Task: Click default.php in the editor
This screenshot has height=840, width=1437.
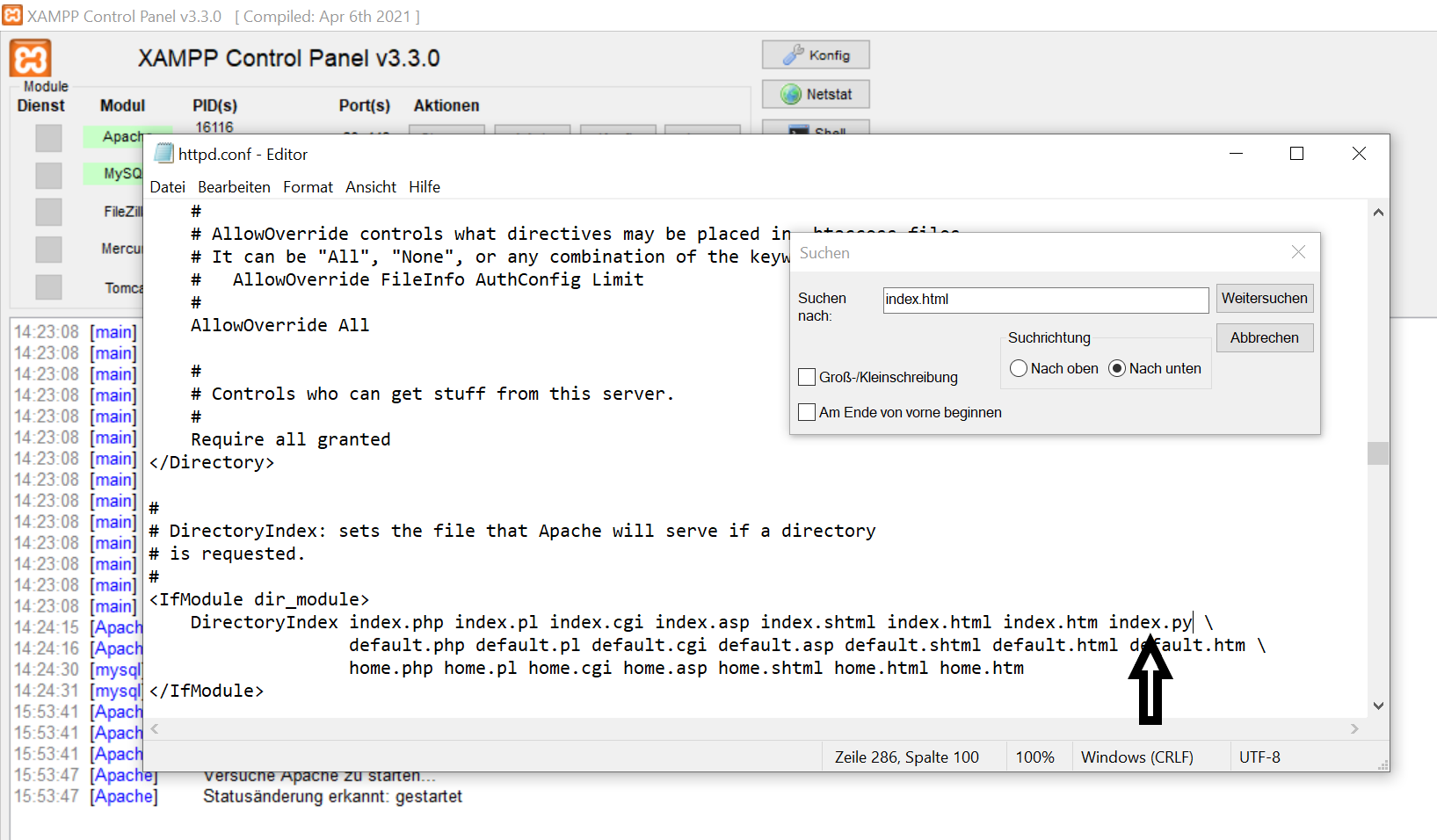Action: point(407,645)
